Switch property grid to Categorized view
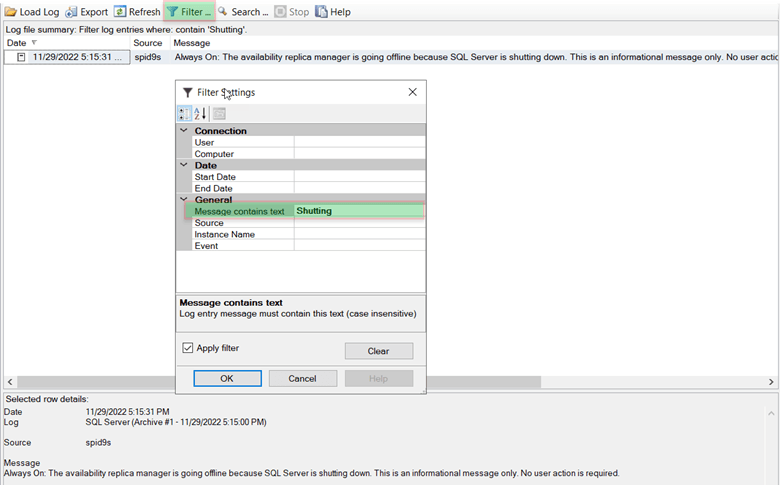The height and width of the screenshot is (485, 780). 184,113
